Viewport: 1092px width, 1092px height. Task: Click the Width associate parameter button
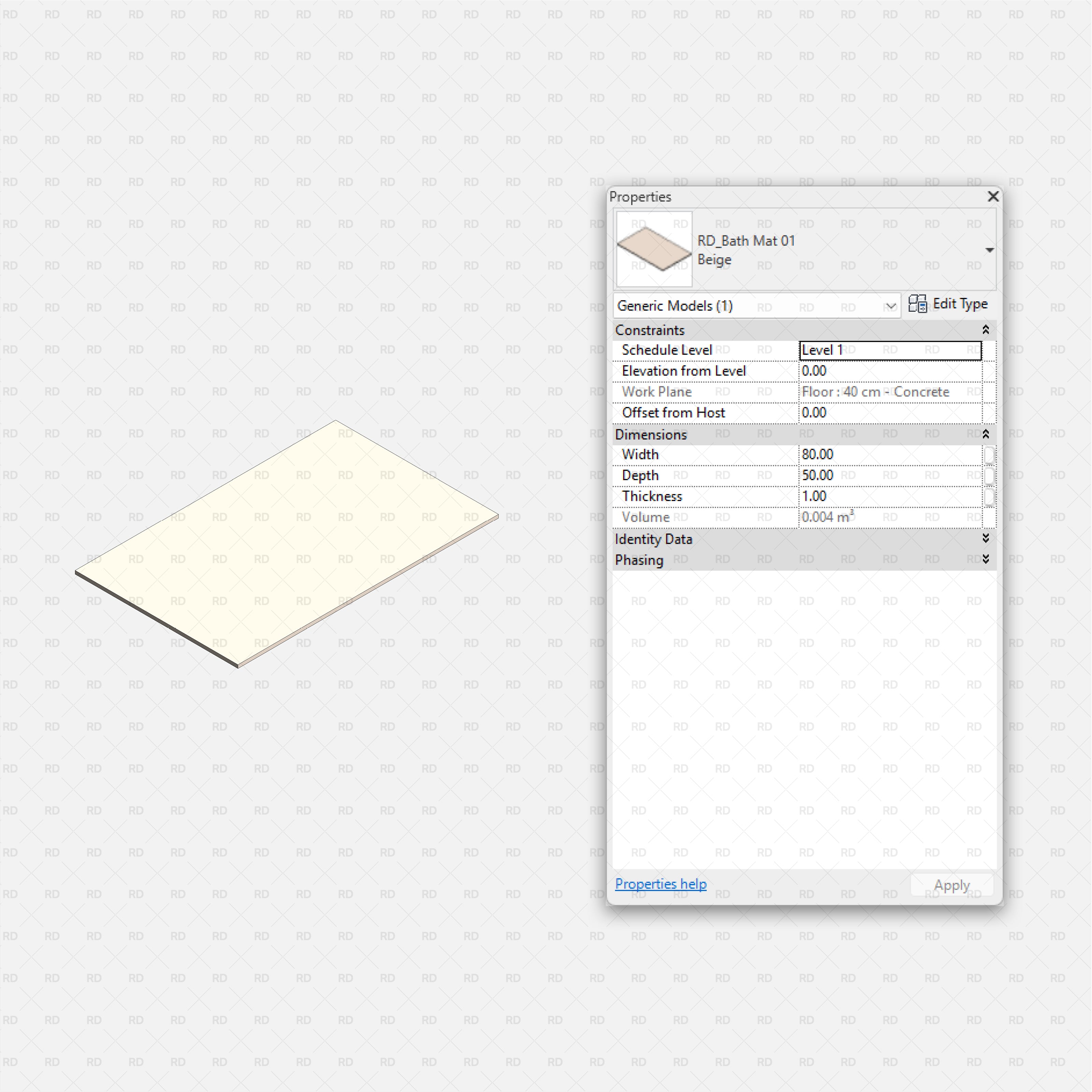click(989, 455)
